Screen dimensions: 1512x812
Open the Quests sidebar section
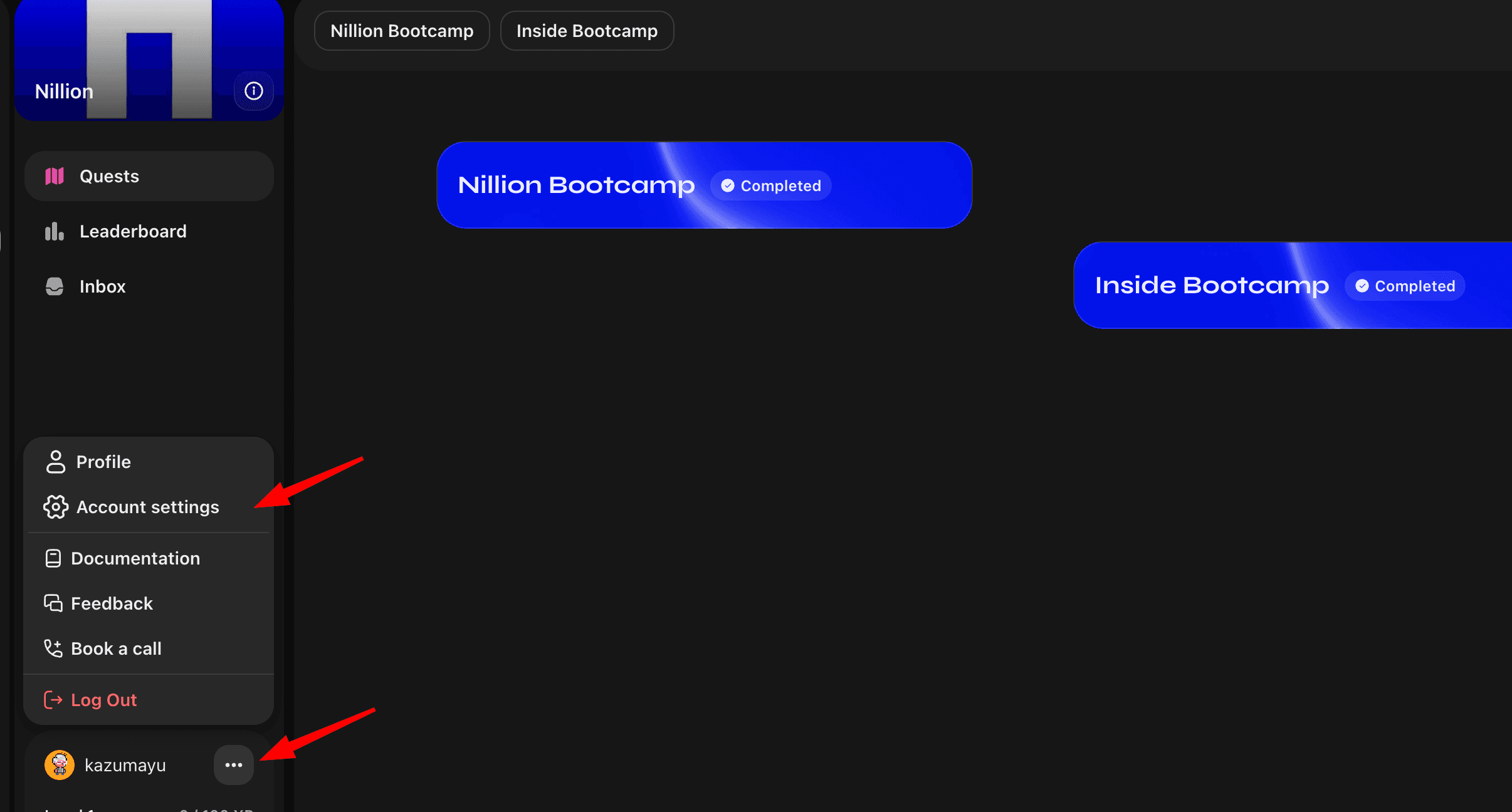pos(149,176)
